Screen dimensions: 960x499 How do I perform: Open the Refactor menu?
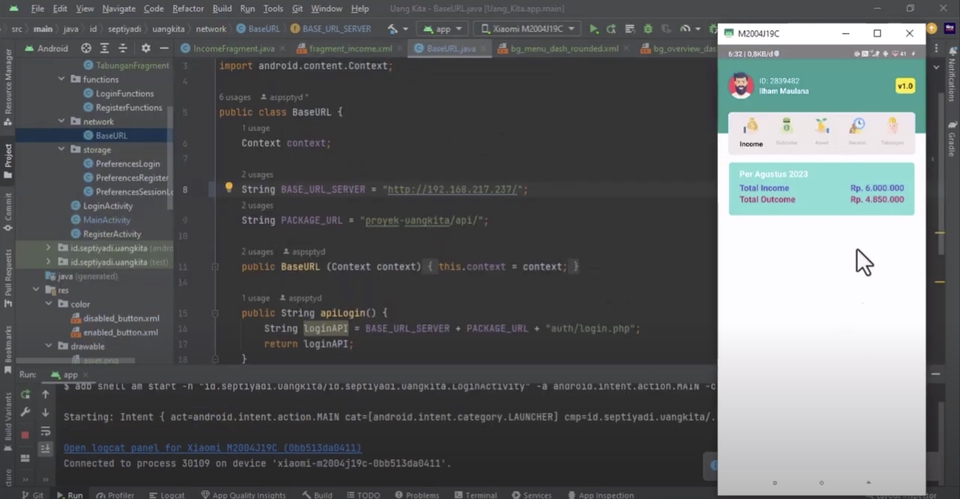[188, 9]
